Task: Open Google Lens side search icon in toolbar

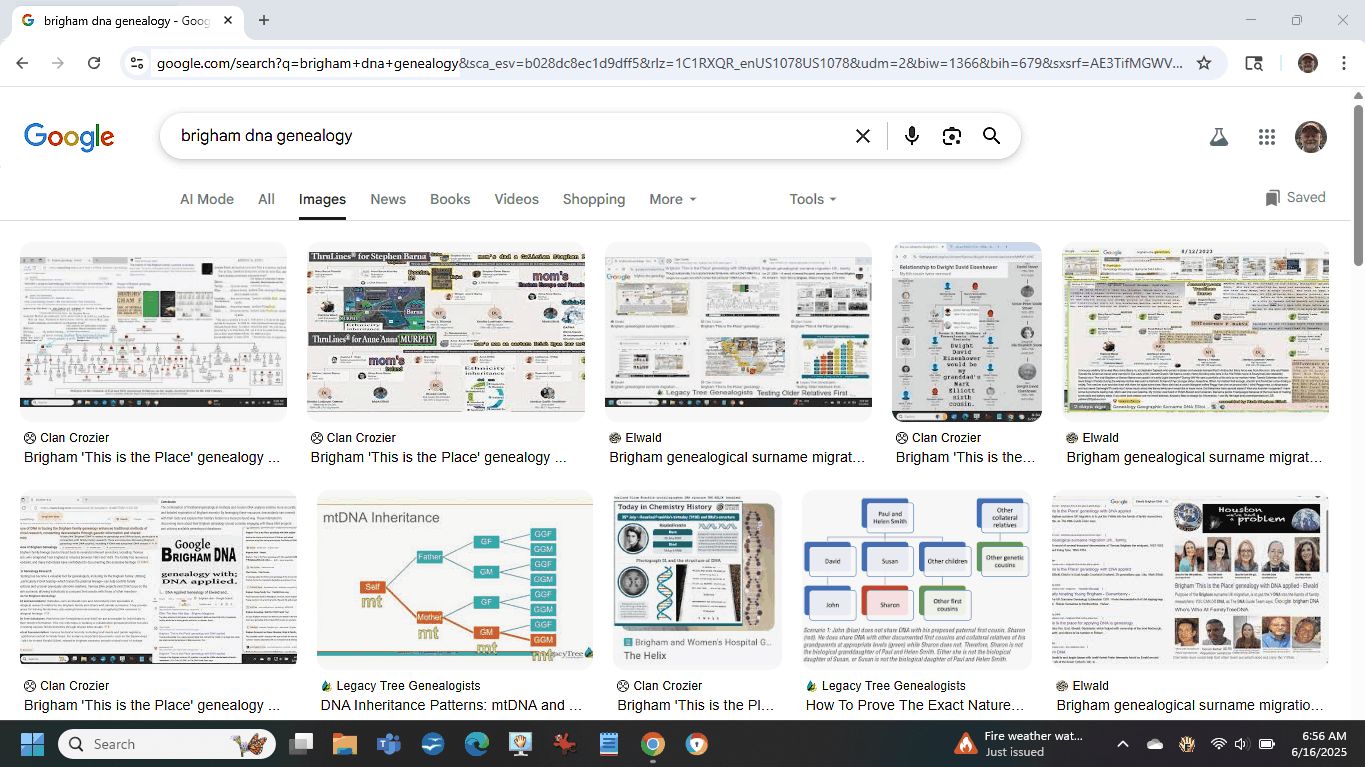Action: tap(1254, 63)
